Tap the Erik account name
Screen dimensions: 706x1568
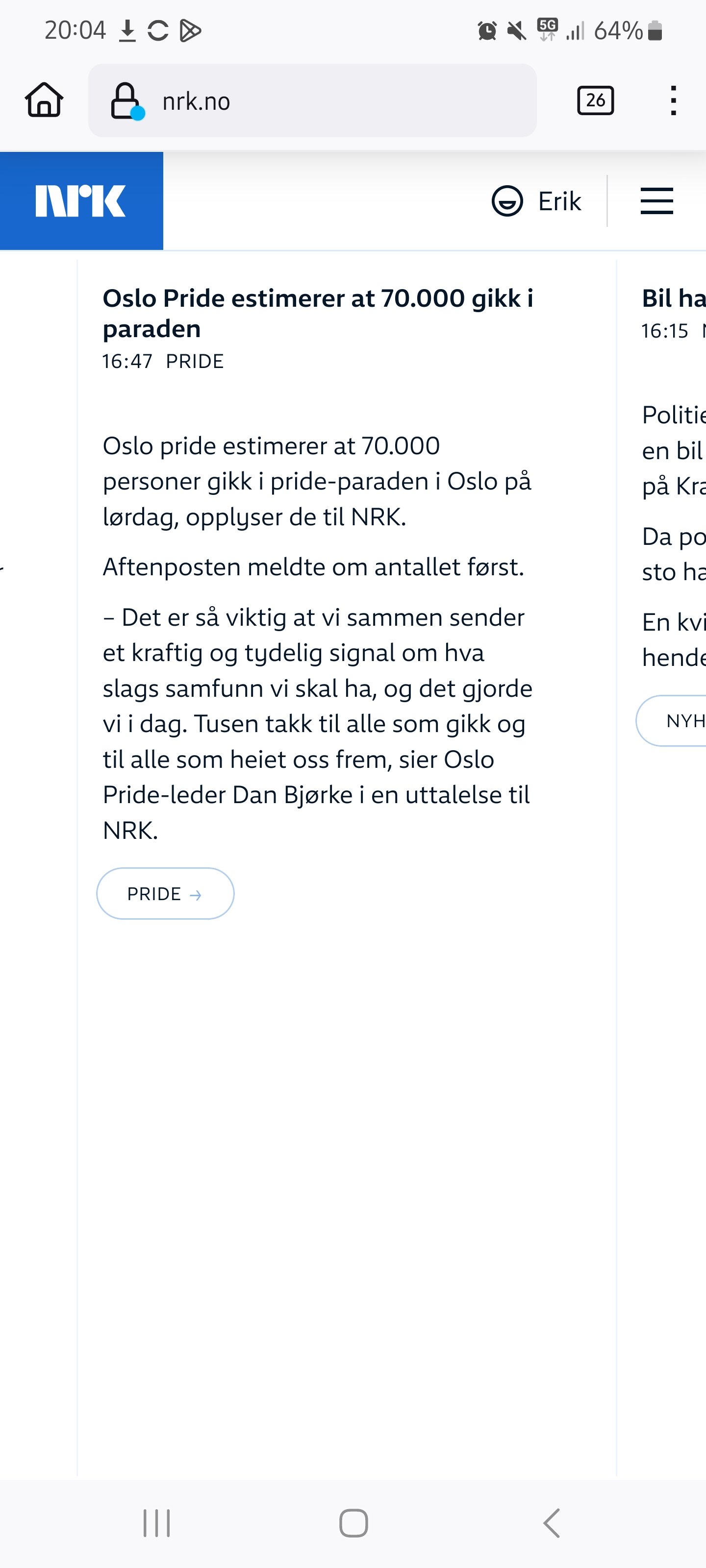[559, 201]
